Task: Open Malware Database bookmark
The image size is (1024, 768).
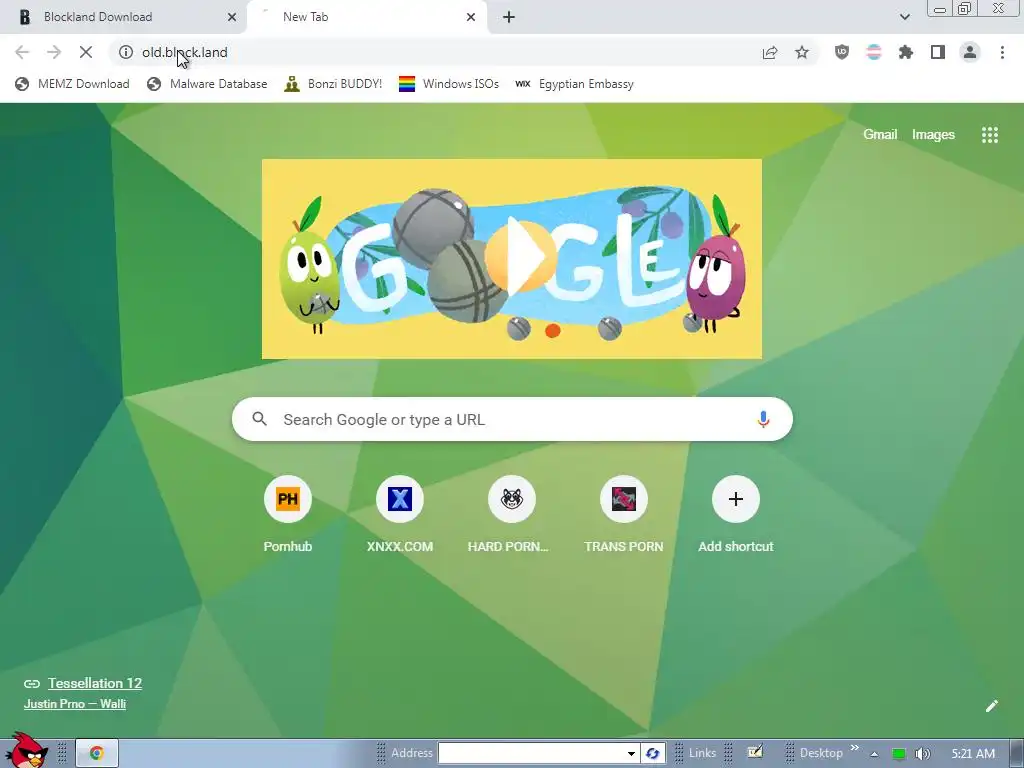Action: click(207, 84)
